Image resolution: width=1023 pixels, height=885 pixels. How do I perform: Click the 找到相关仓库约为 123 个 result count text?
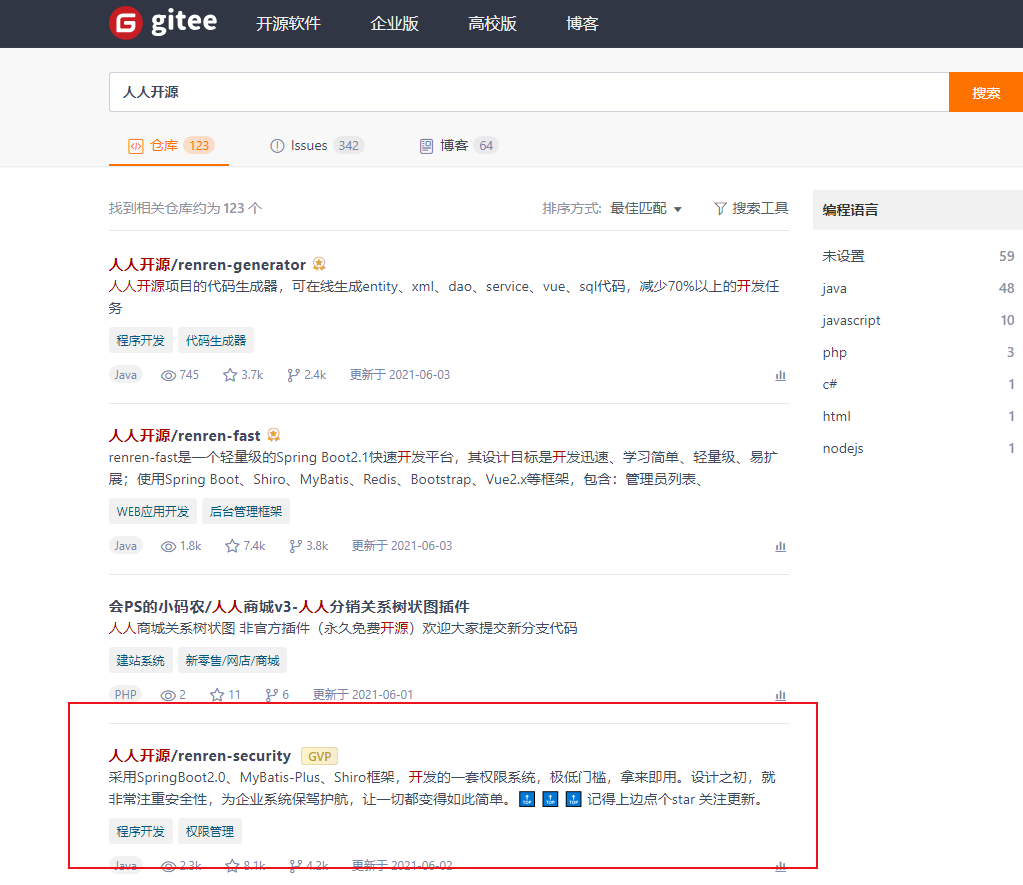(185, 208)
